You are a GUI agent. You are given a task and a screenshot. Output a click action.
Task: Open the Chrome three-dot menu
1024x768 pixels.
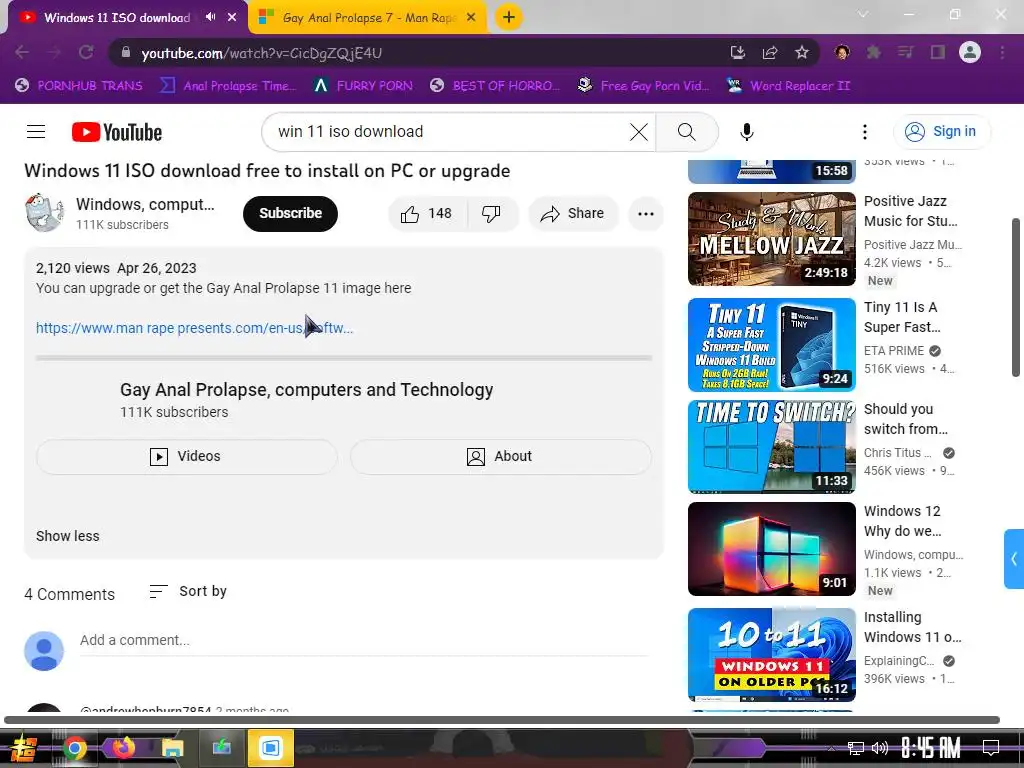[x=1002, y=52]
